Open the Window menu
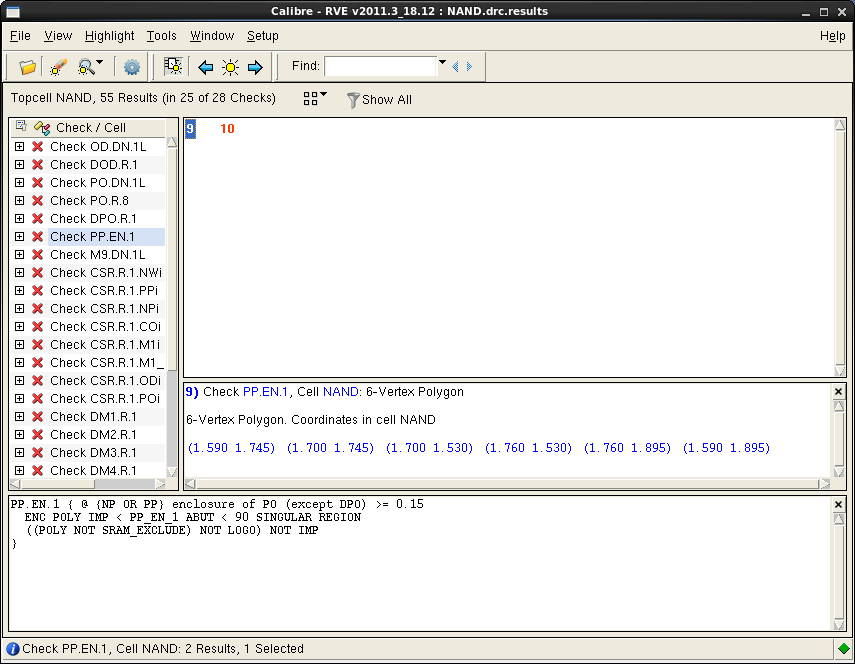The image size is (855, 664). [x=212, y=36]
